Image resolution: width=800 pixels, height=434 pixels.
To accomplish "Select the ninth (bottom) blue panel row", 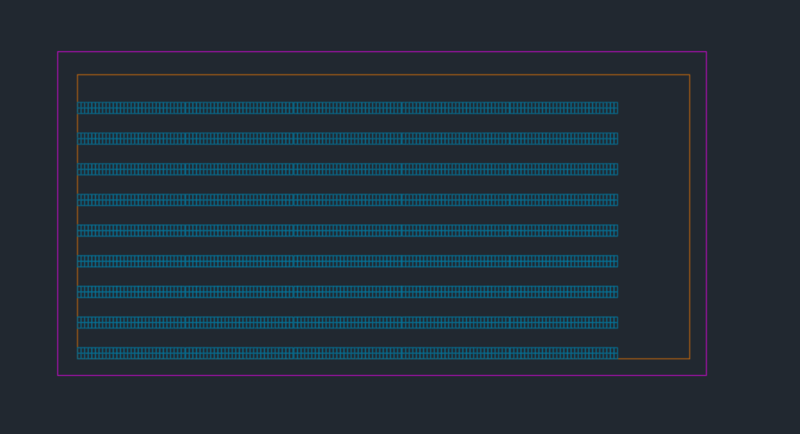I will coord(347,352).
